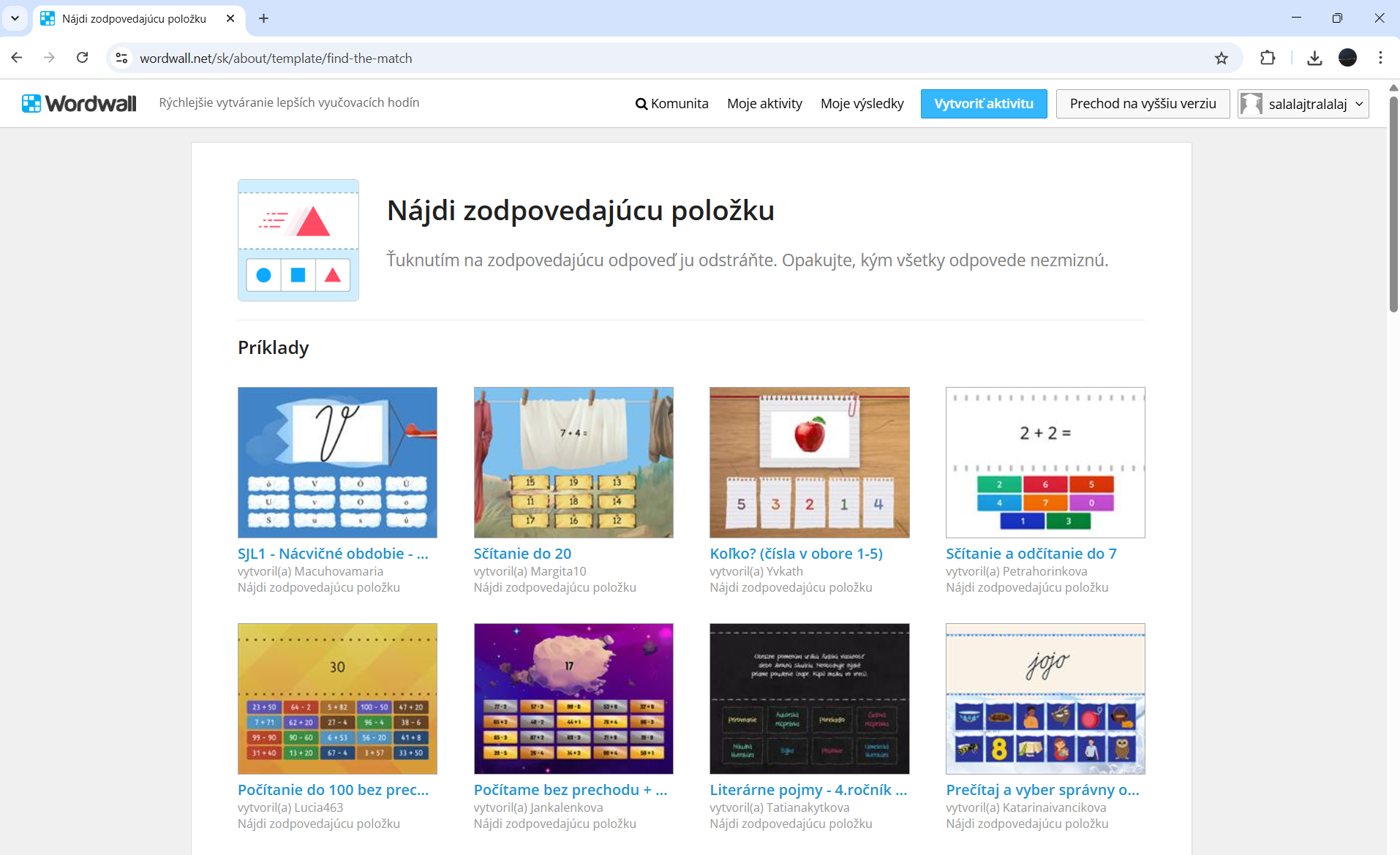Image resolution: width=1400 pixels, height=855 pixels.
Task: Go to Moje aktivity
Action: tap(764, 104)
